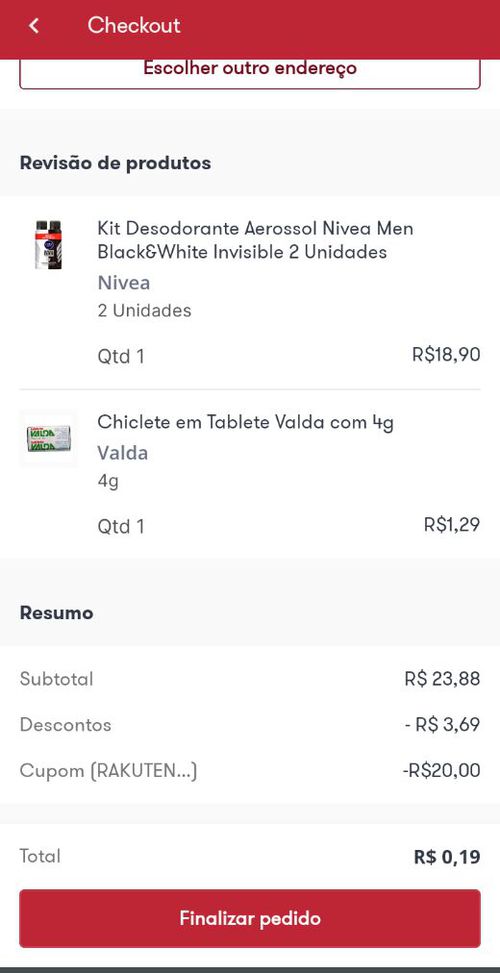Screen dimensions: 500x973
Task: Tap the Total R$ 0,19 amount
Action: point(447,858)
